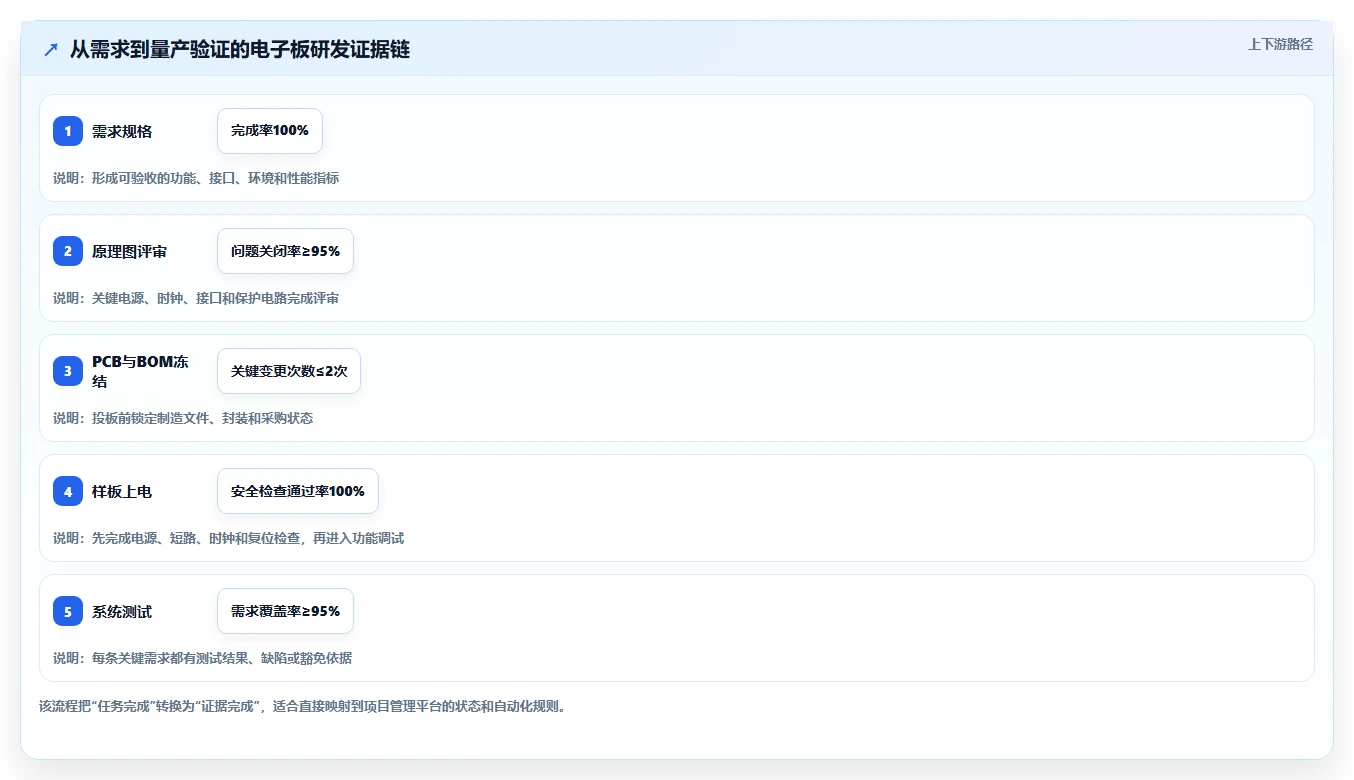Image resolution: width=1354 pixels, height=780 pixels.
Task: Select the PCB与BOM冻结 step title
Action: pyautogui.click(x=140, y=371)
